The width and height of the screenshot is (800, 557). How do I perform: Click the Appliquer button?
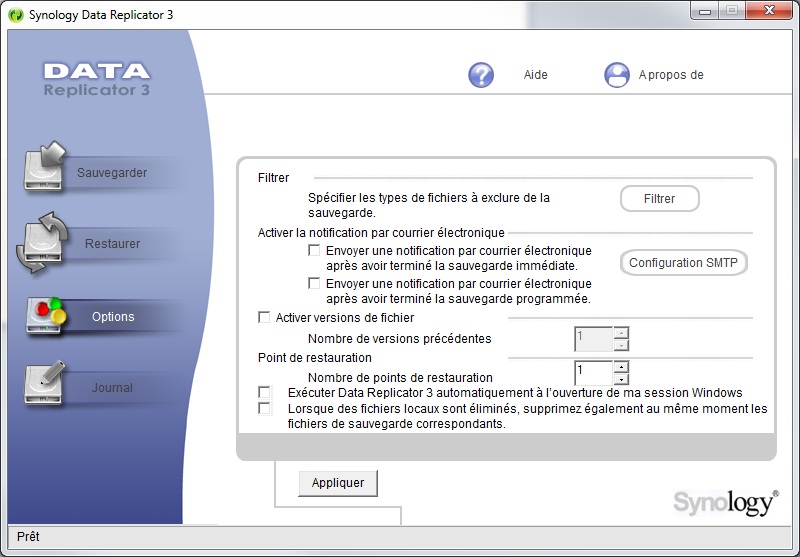pyautogui.click(x=338, y=483)
